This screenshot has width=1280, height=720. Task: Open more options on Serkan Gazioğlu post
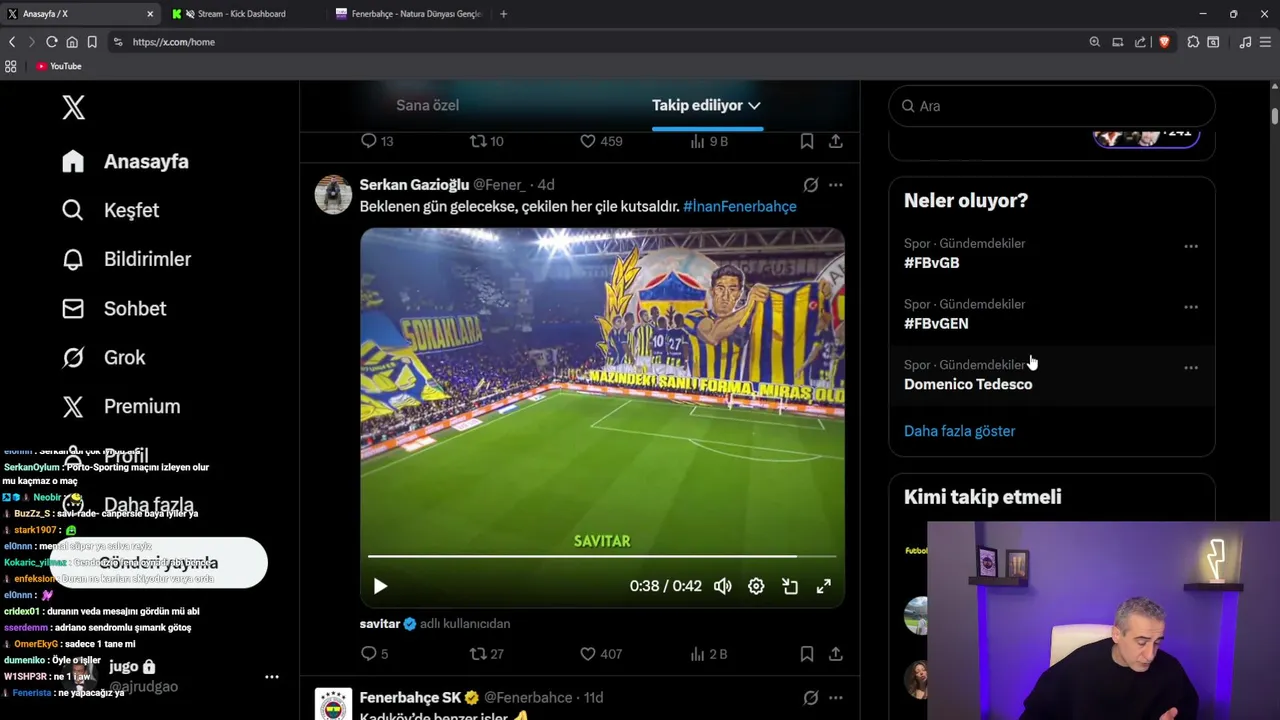[835, 185]
